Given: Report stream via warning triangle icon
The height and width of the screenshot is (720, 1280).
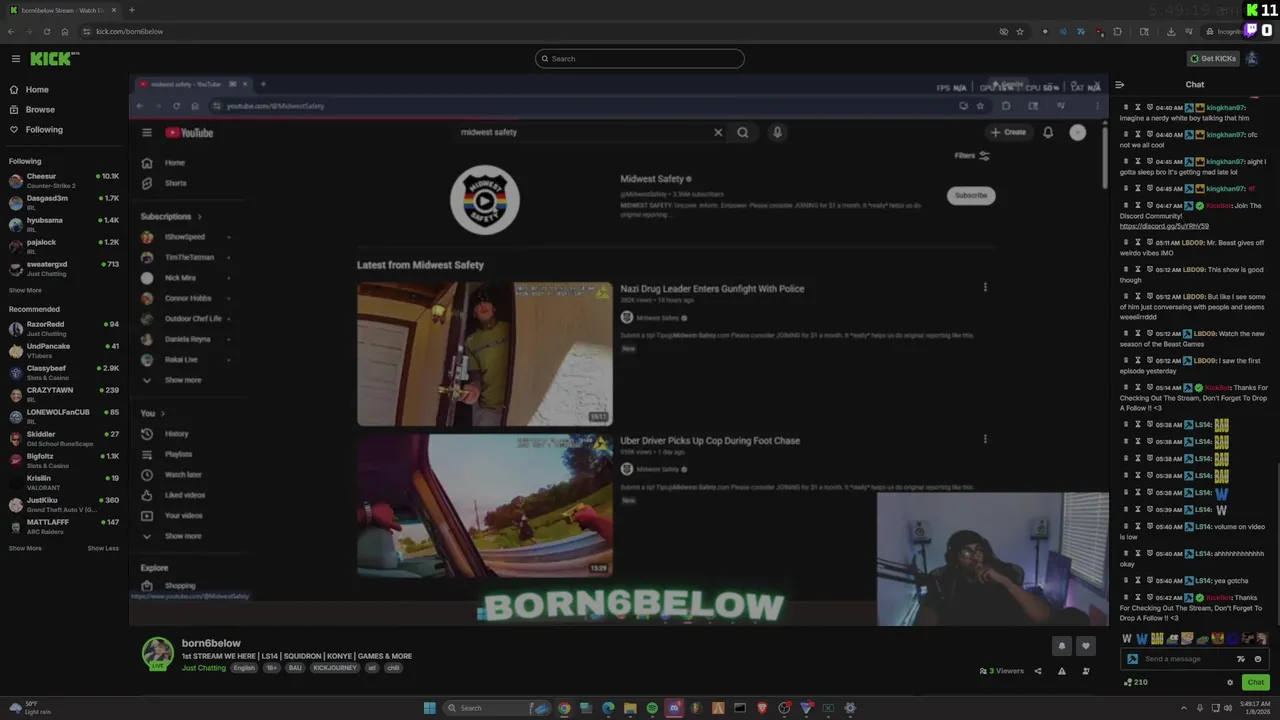Looking at the screenshot, I should click(1062, 672).
